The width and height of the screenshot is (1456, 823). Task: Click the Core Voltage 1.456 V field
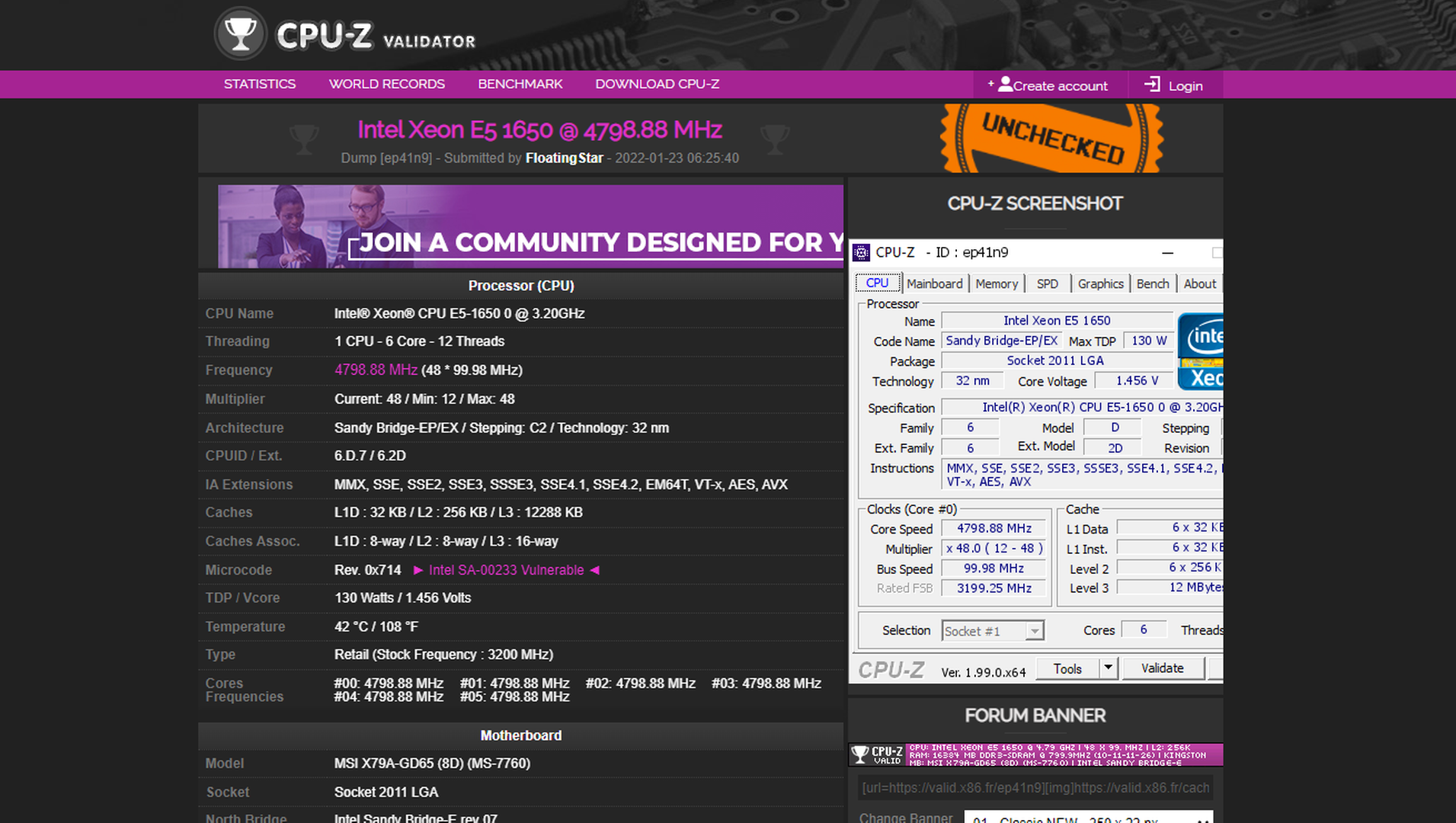coord(1135,380)
